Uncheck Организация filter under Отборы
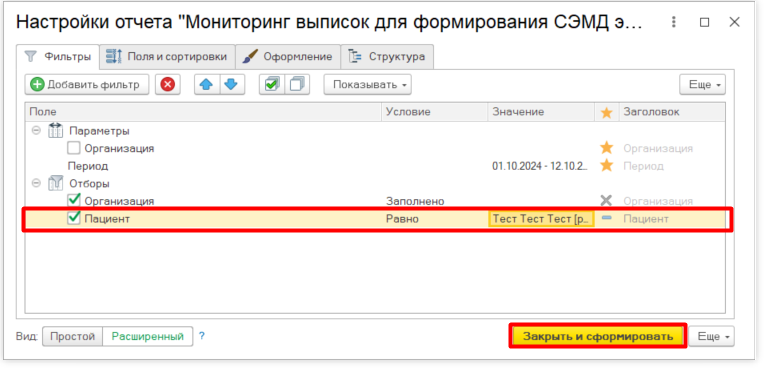Image resolution: width=768 pixels, height=368 pixels. click(x=73, y=200)
